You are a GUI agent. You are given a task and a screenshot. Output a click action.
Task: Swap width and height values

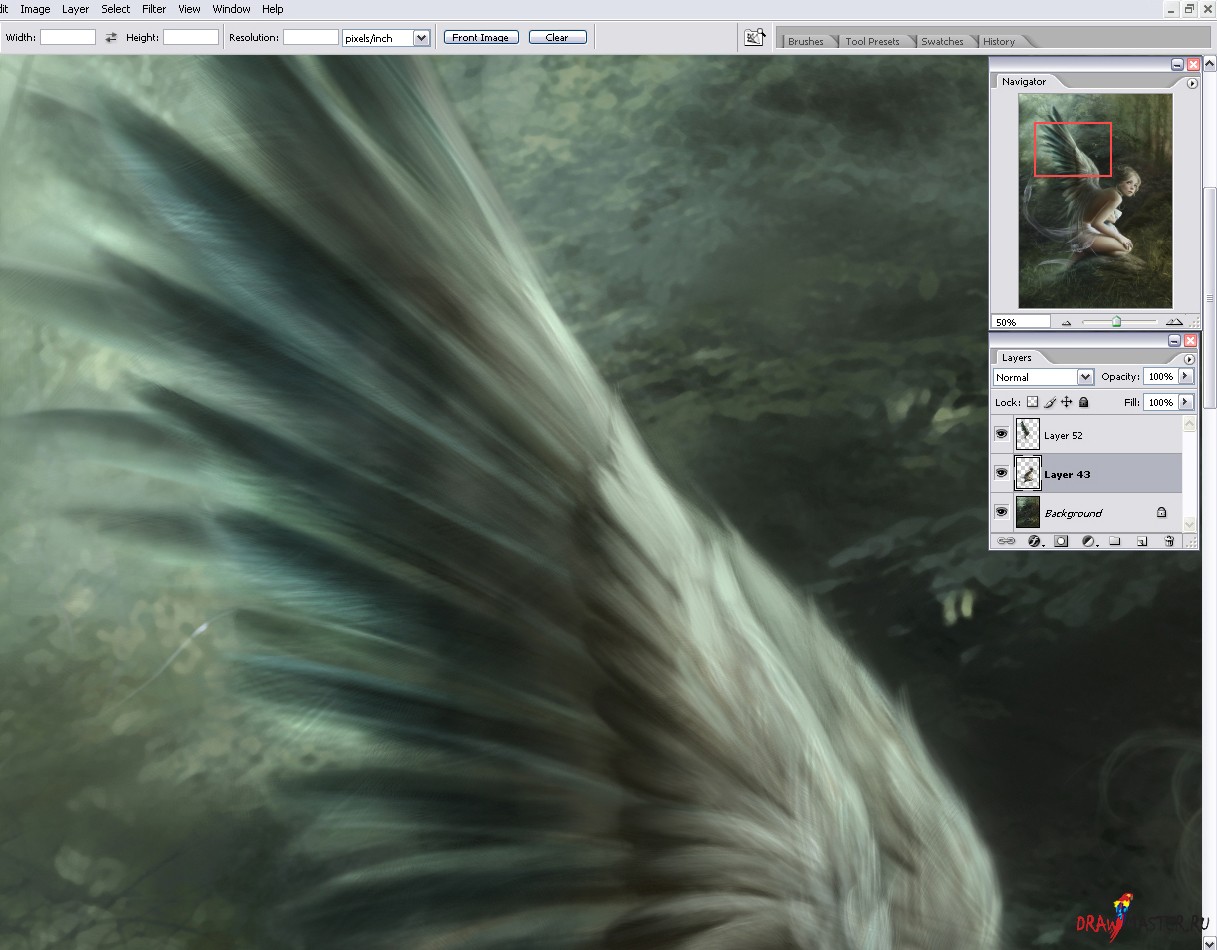(x=111, y=38)
